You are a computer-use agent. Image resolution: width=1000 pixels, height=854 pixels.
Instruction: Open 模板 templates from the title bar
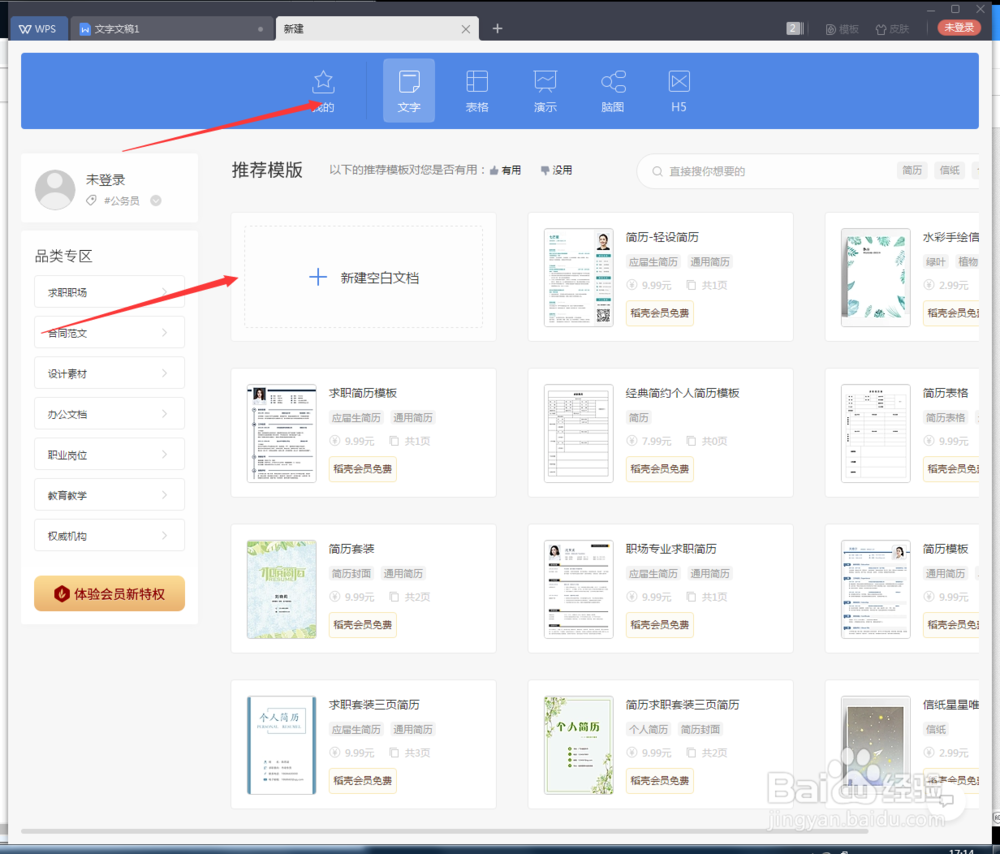pyautogui.click(x=841, y=28)
